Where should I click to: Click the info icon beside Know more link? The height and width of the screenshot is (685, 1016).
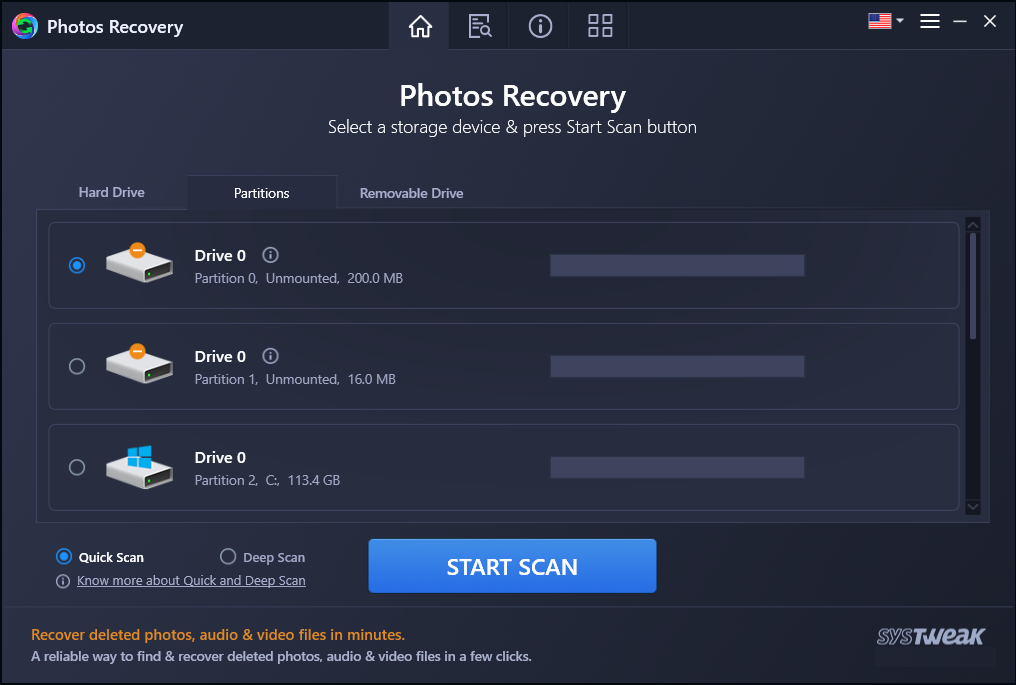63,581
